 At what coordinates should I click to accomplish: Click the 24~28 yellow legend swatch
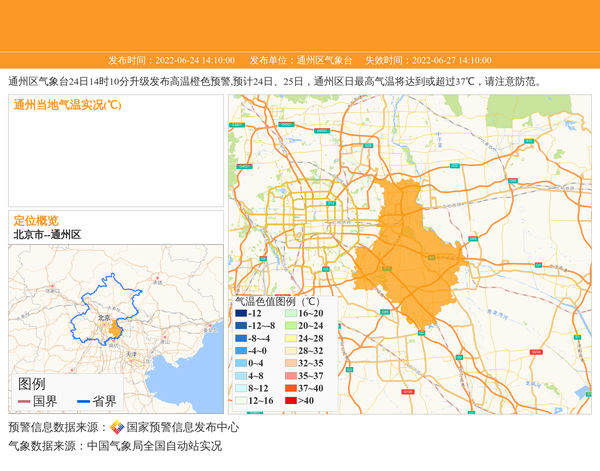point(290,339)
